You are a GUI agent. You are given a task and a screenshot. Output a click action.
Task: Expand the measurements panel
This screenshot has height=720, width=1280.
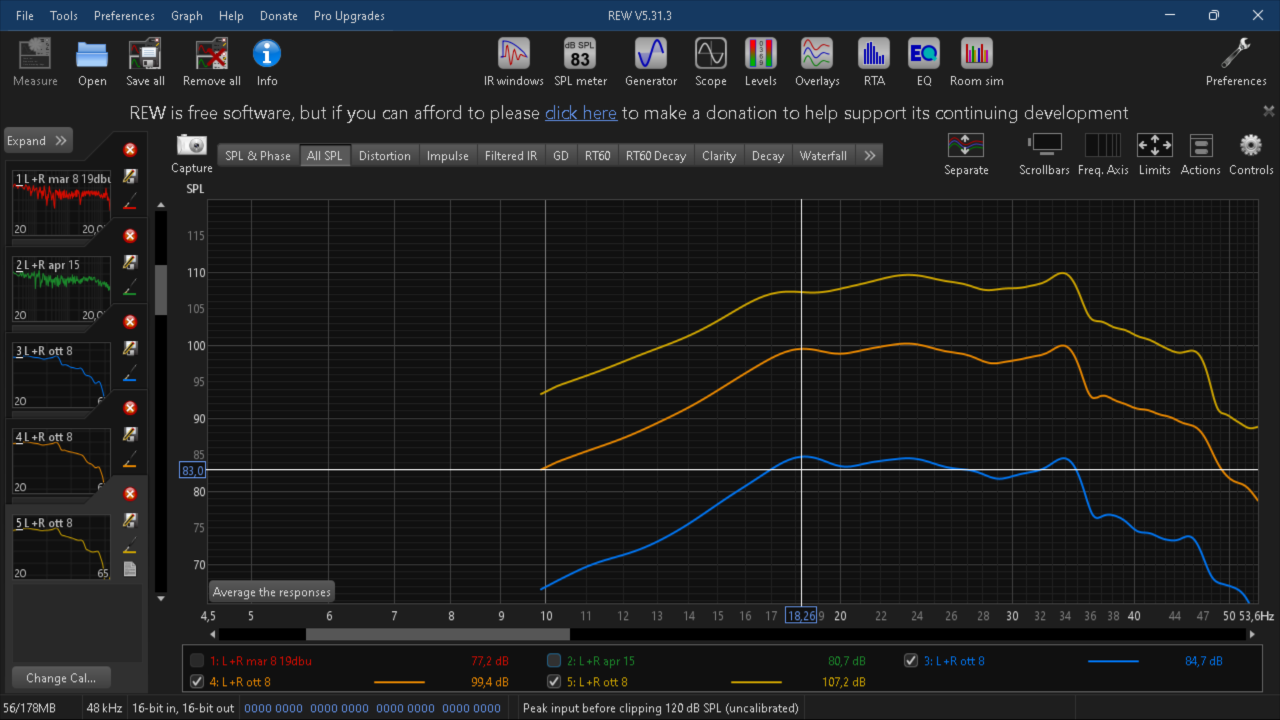[37, 141]
